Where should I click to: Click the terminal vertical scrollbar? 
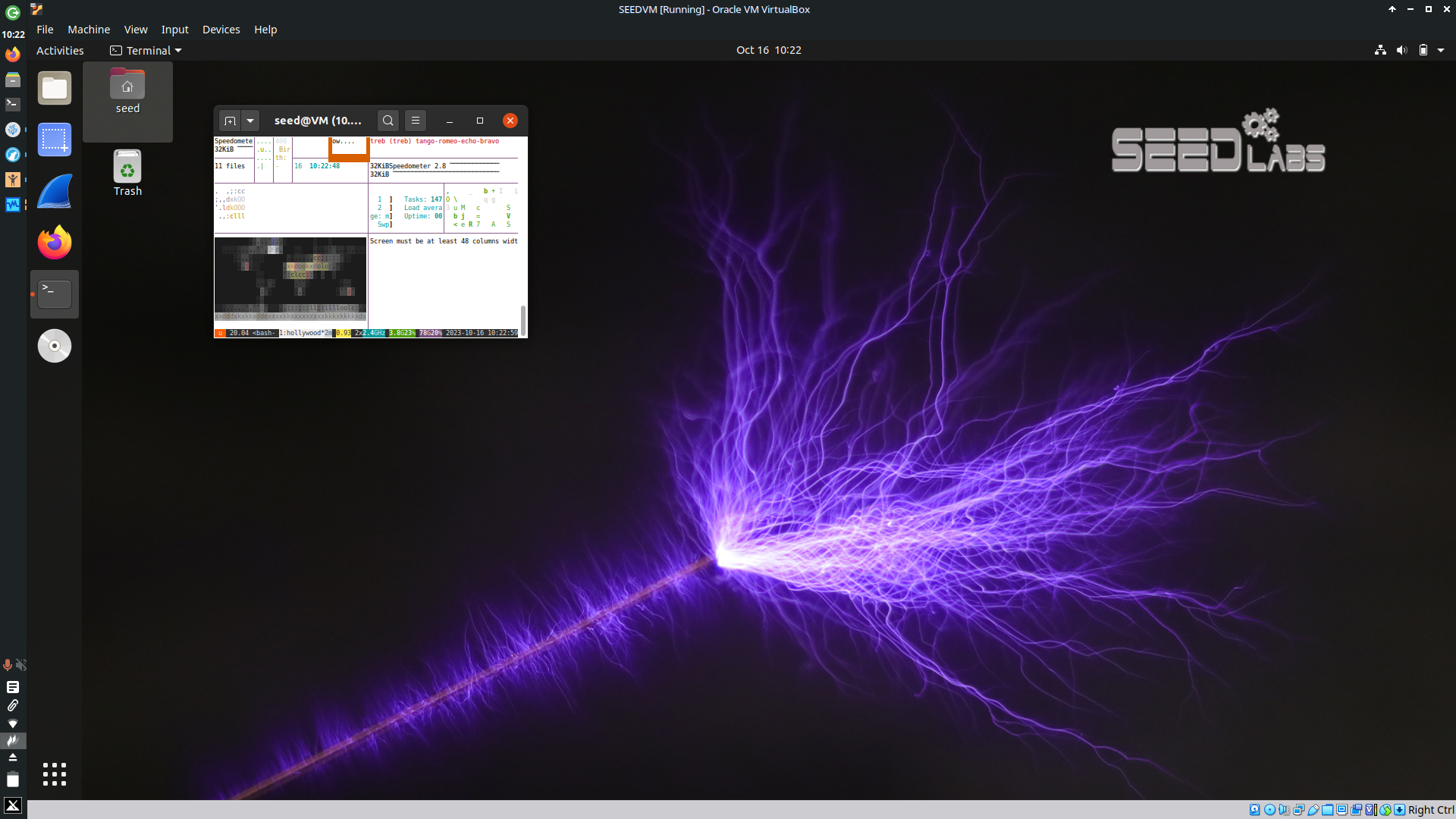(x=522, y=320)
